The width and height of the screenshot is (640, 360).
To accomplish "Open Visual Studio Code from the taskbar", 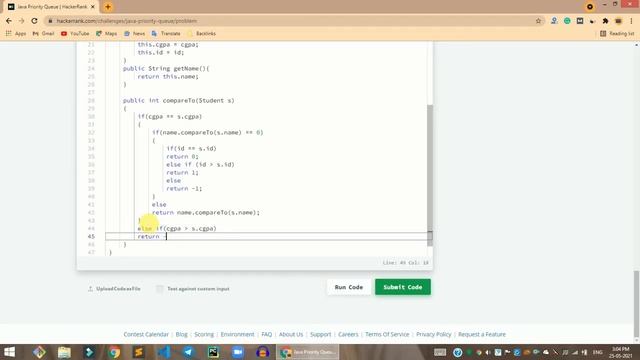I will (164, 352).
